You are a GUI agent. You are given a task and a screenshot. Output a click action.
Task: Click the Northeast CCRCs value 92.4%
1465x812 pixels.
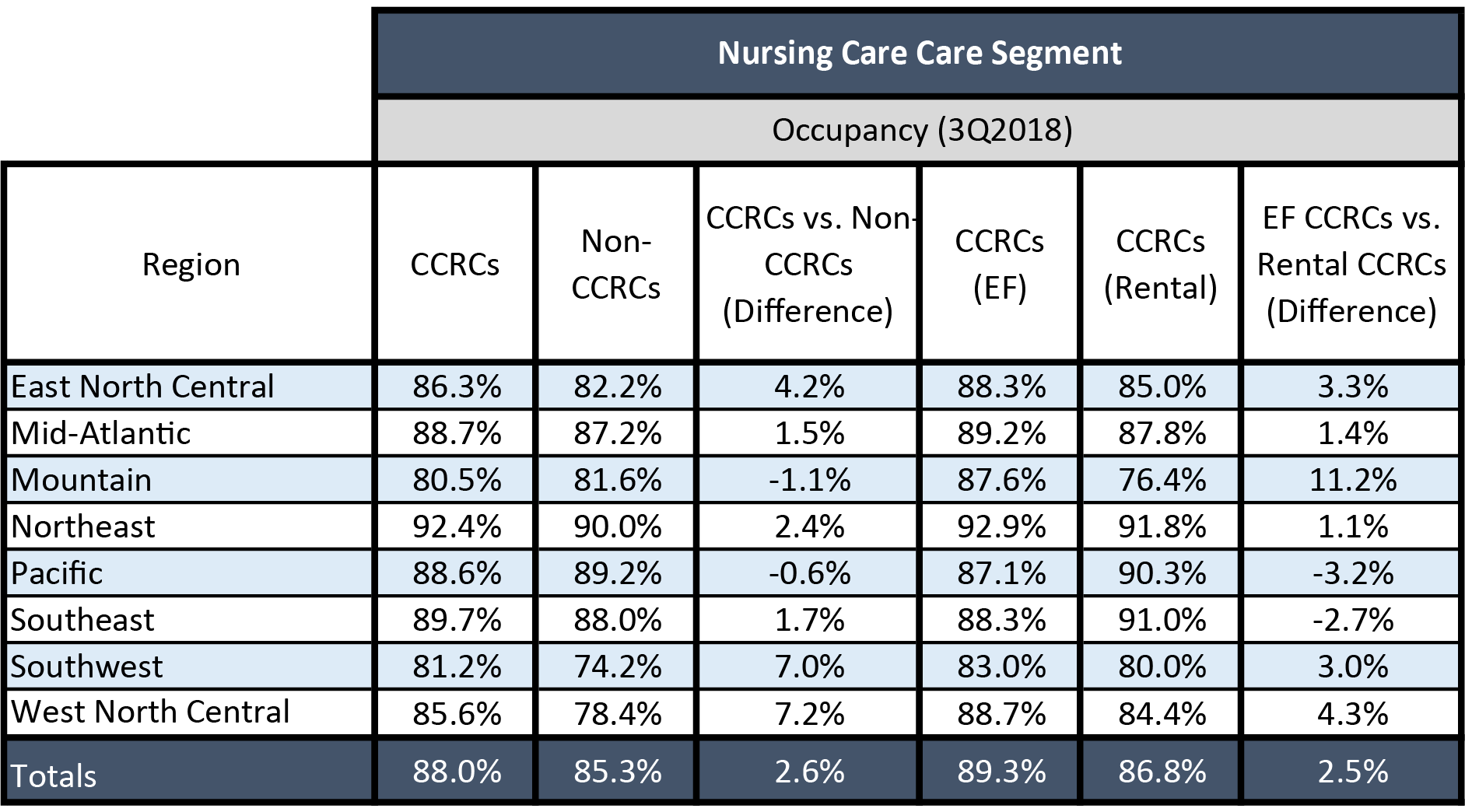tap(457, 527)
